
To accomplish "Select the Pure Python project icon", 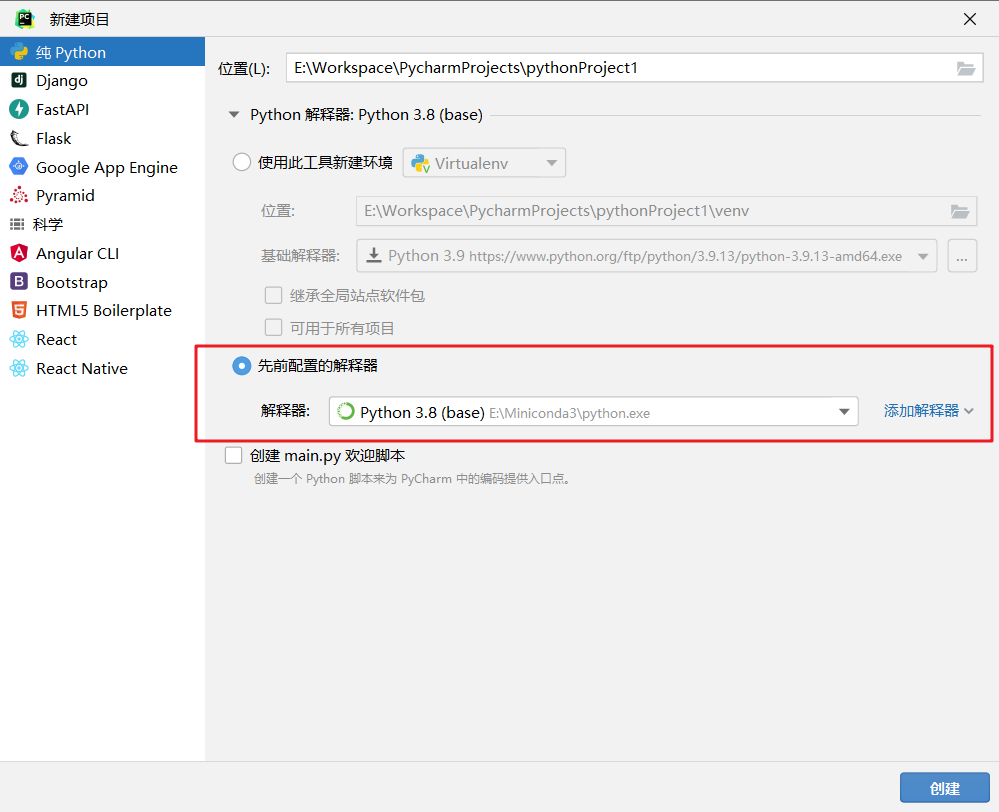I will (19, 52).
